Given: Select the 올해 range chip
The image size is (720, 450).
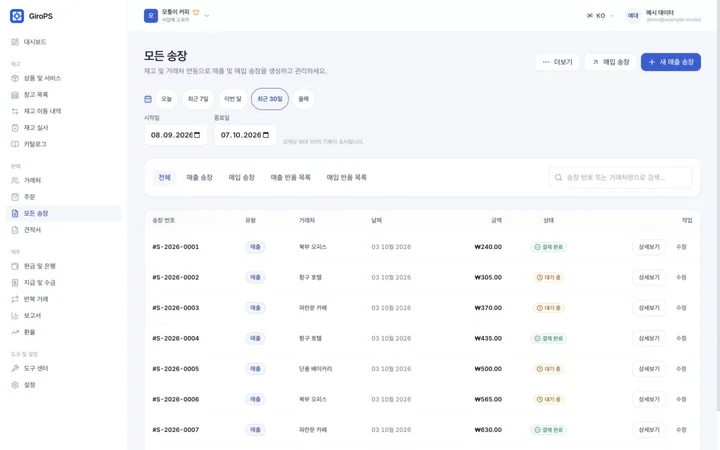Looking at the screenshot, I should click(x=304, y=99).
